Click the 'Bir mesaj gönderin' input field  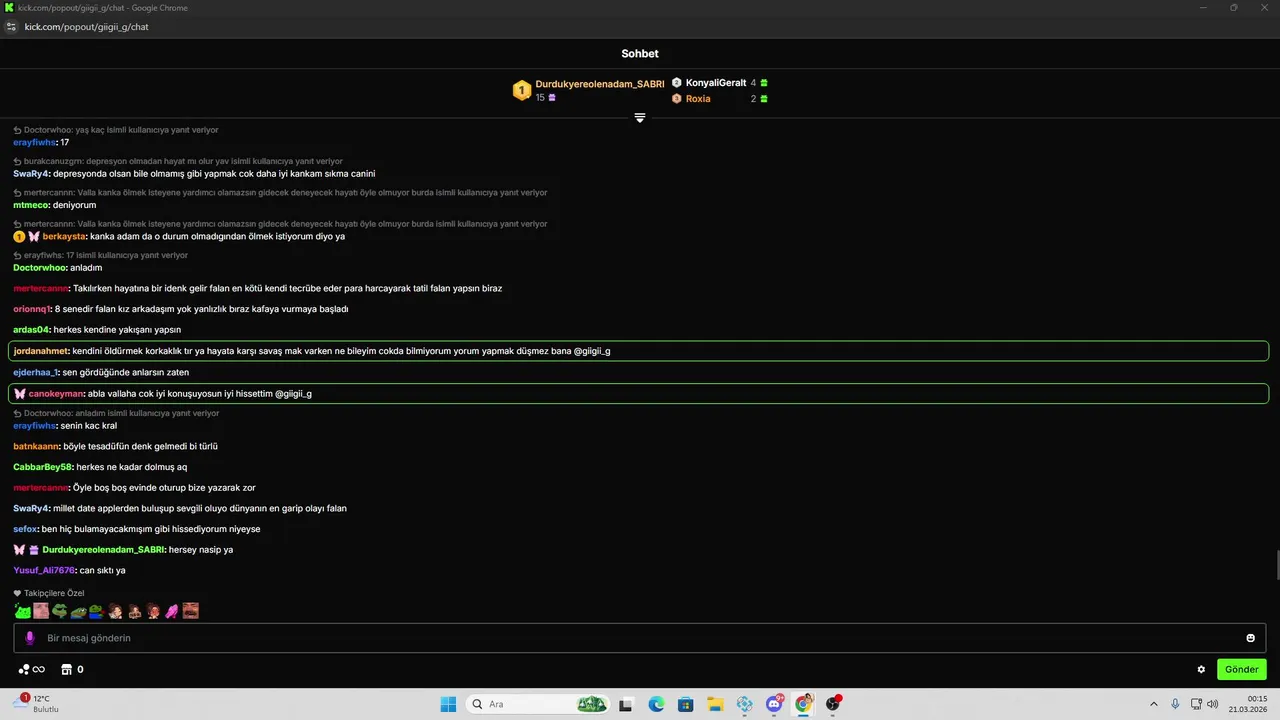pos(640,638)
